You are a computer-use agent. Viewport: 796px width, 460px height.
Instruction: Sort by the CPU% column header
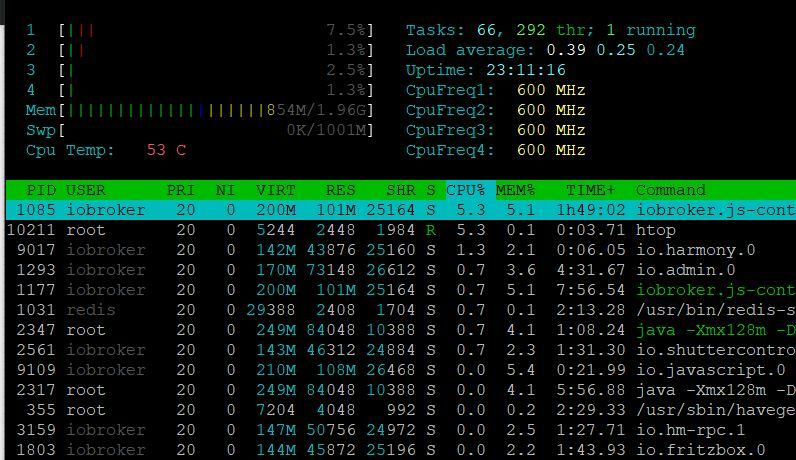point(465,190)
